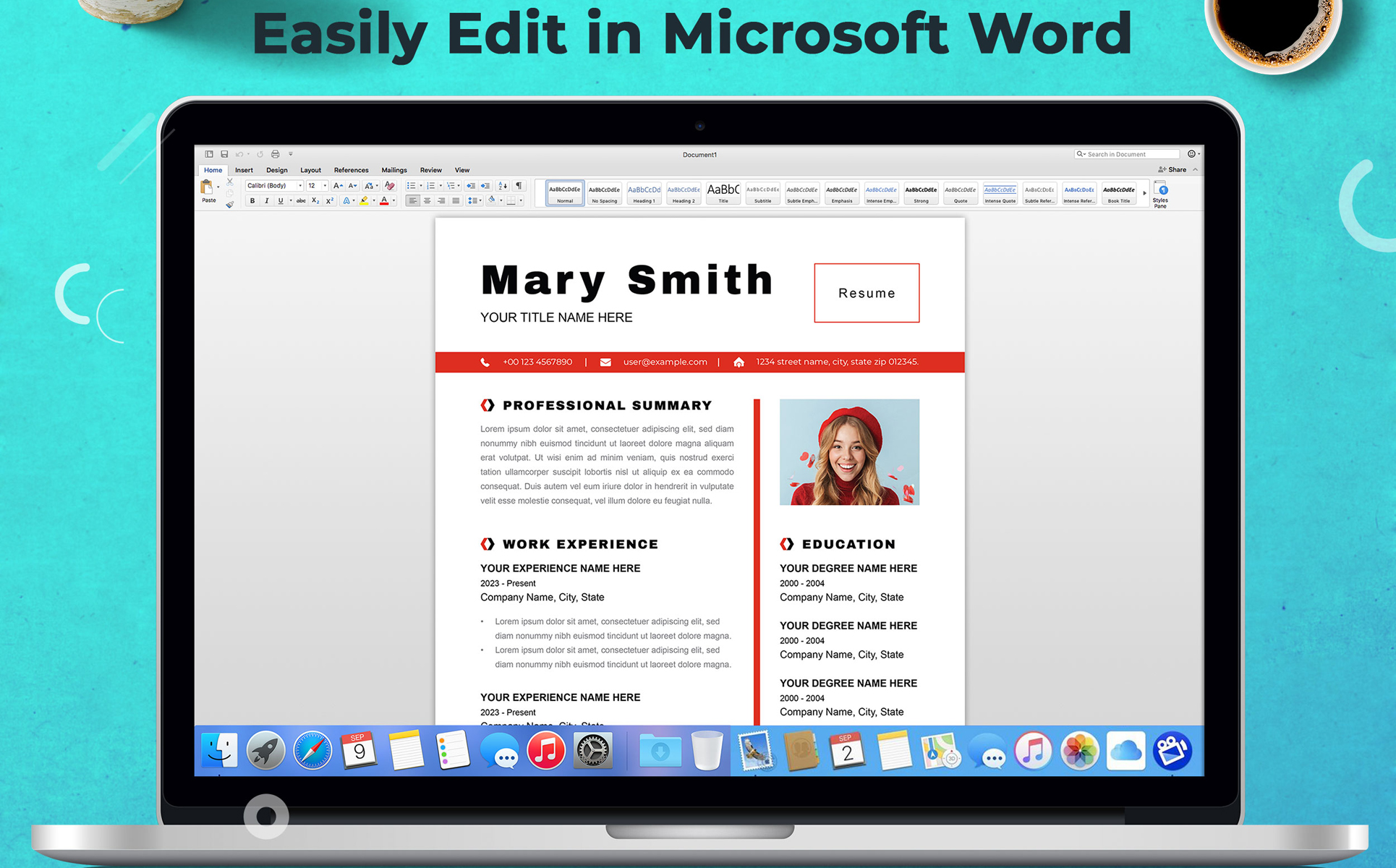Toggle Italic formatting
Image resolution: width=1396 pixels, height=868 pixels.
(266, 201)
